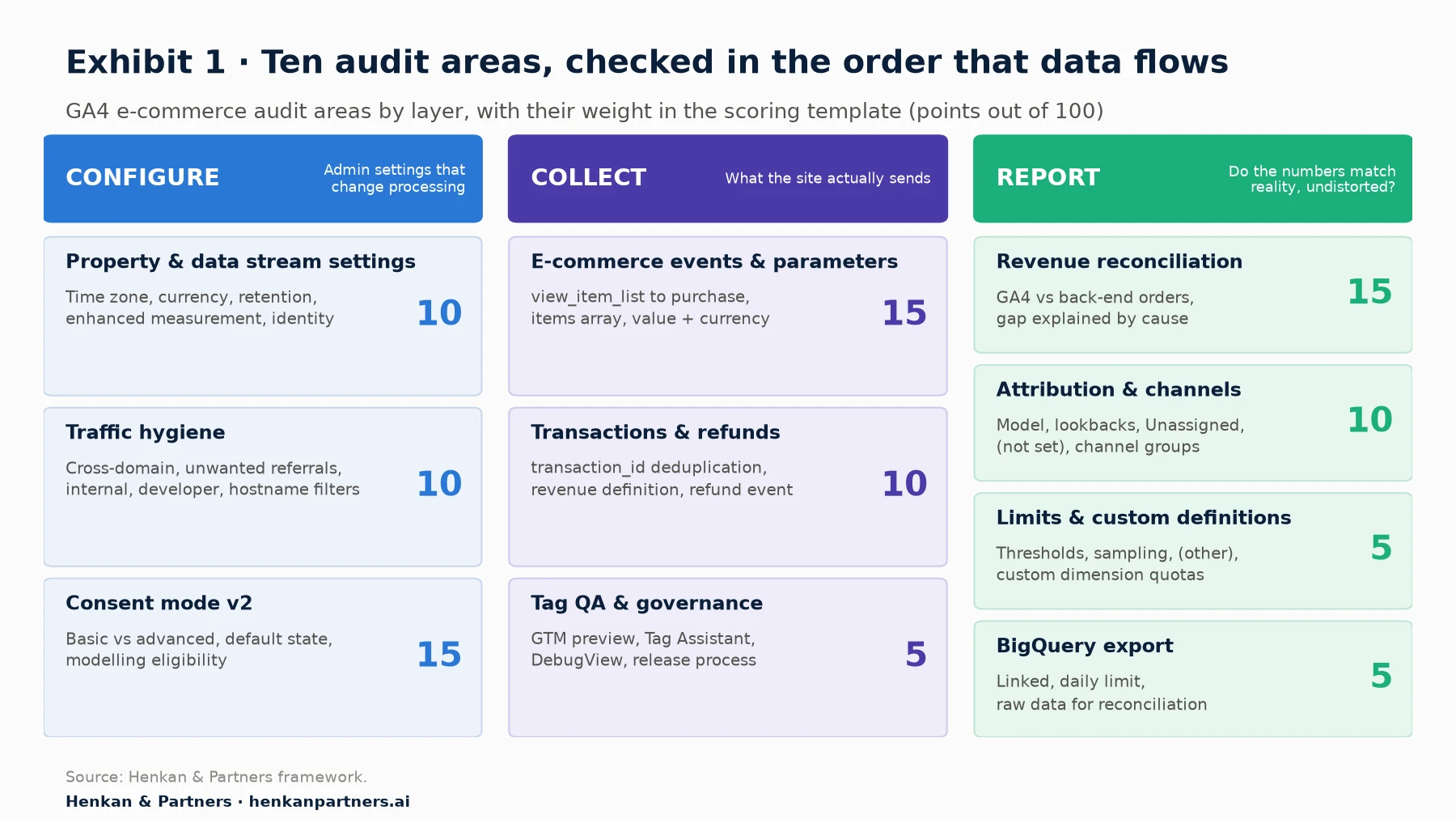Click the Consent mode v2 title
The width and height of the screenshot is (1456, 819).
point(159,603)
